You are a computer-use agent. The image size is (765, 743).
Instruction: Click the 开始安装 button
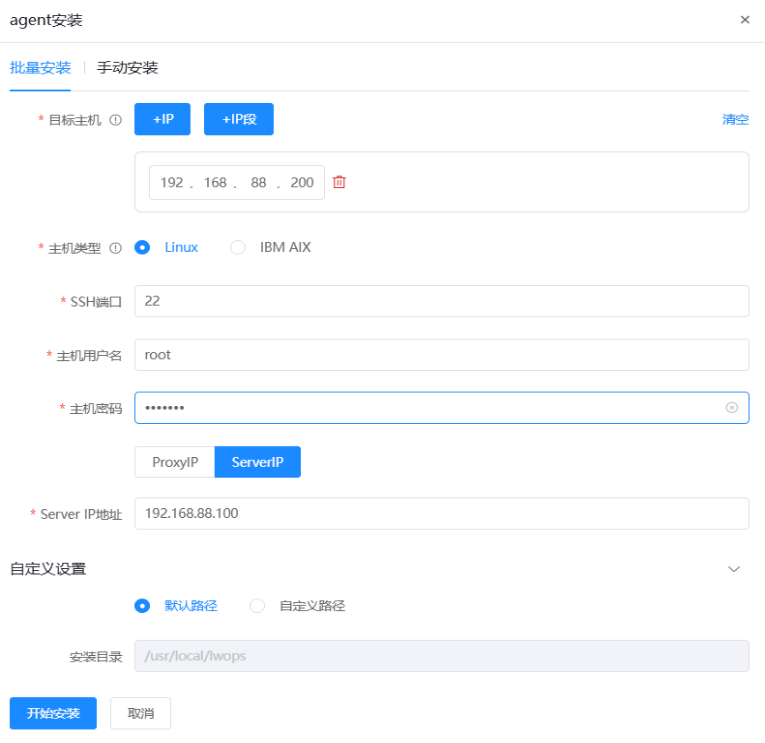53,713
